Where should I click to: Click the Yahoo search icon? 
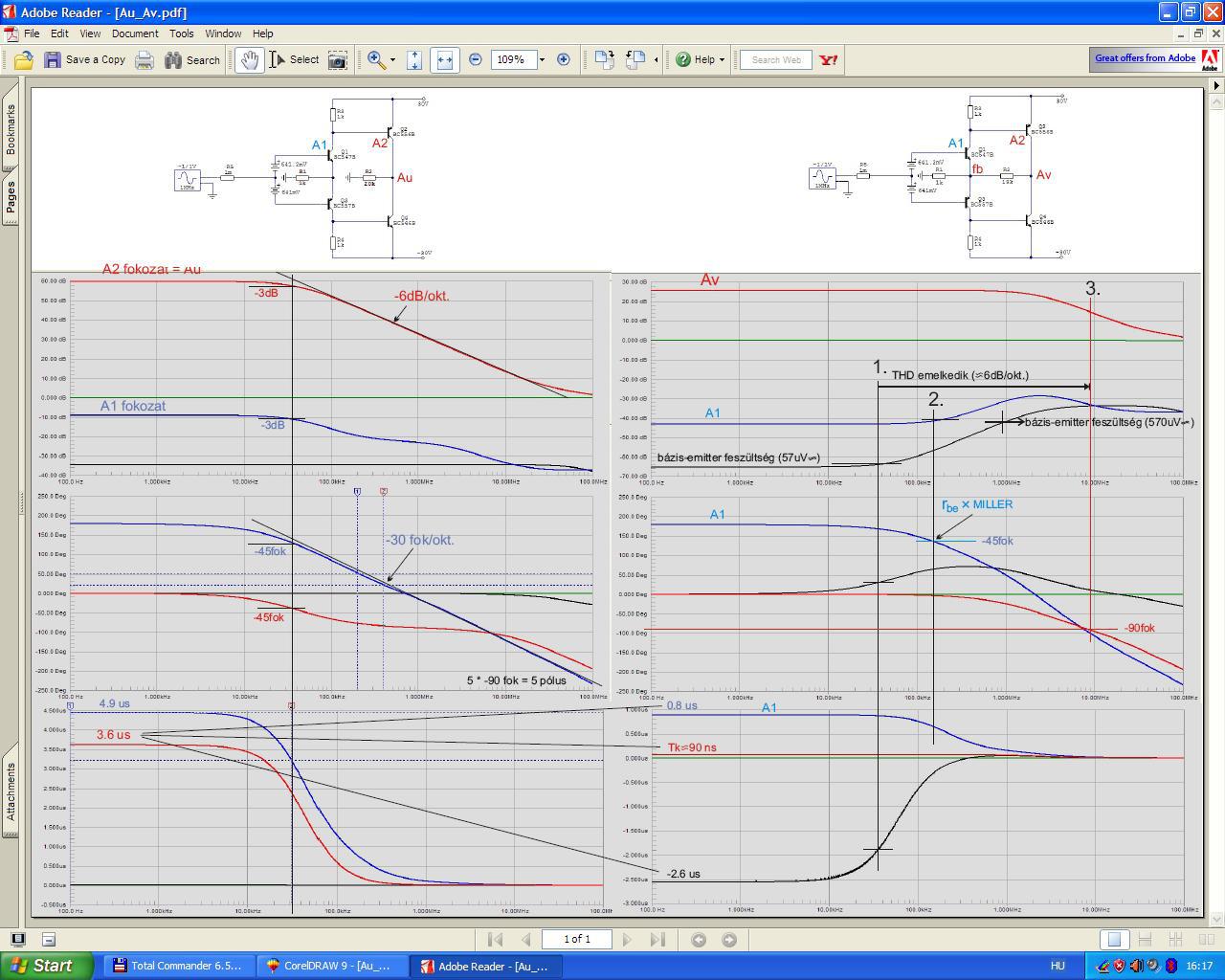pyautogui.click(x=829, y=59)
